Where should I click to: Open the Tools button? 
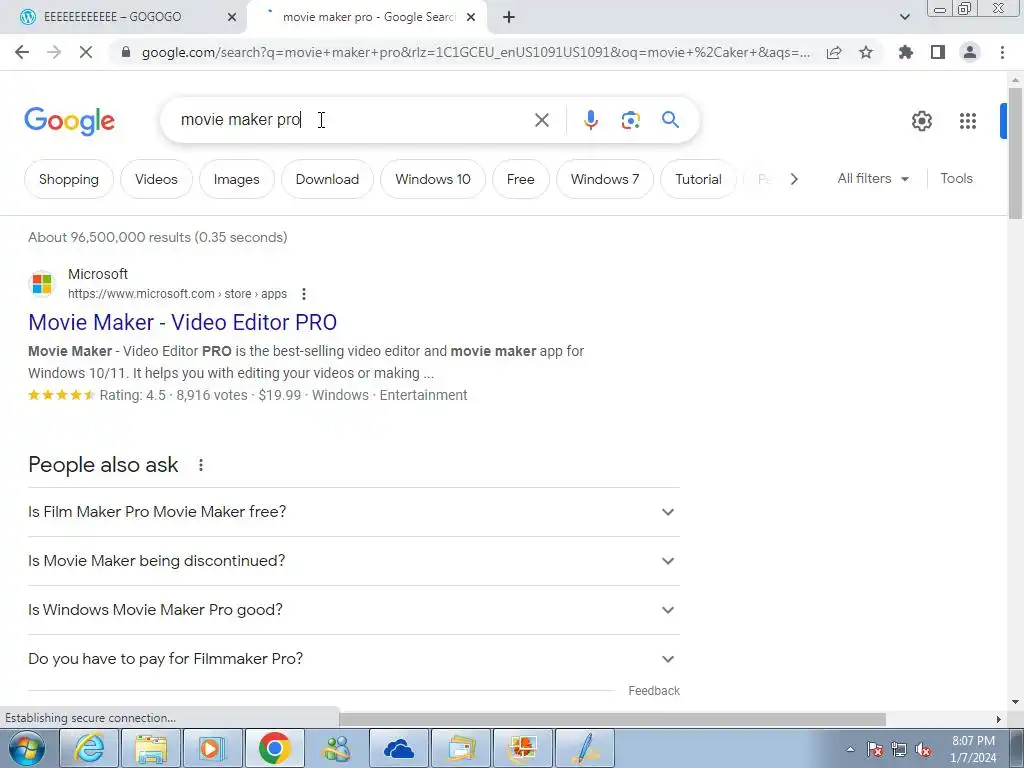click(956, 178)
